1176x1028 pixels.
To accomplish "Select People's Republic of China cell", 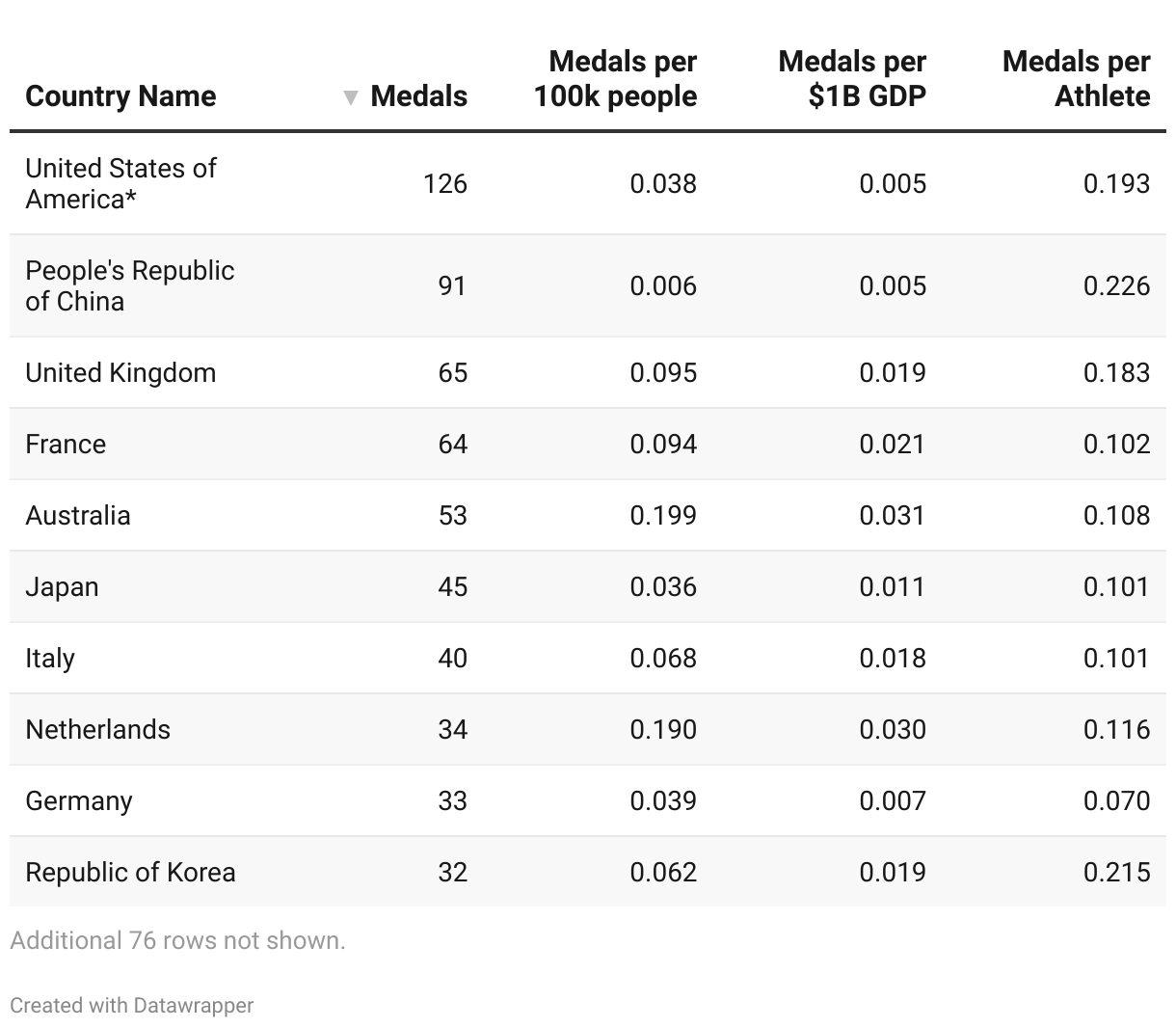I will click(x=129, y=285).
